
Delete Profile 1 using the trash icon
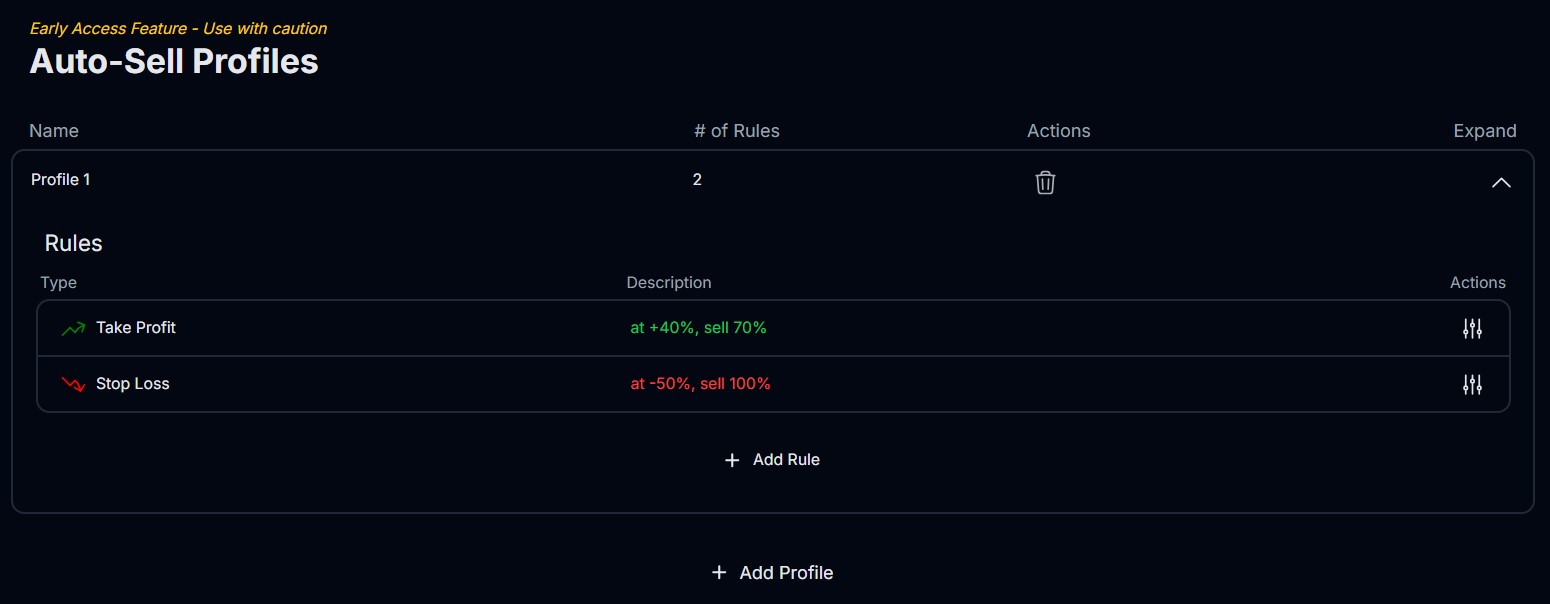tap(1045, 182)
